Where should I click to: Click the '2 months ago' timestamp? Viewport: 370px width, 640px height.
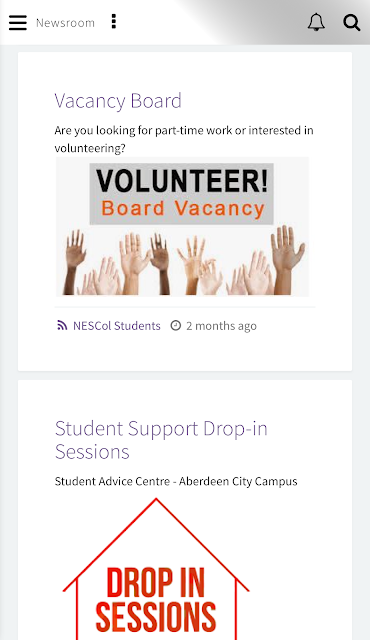[x=222, y=326]
